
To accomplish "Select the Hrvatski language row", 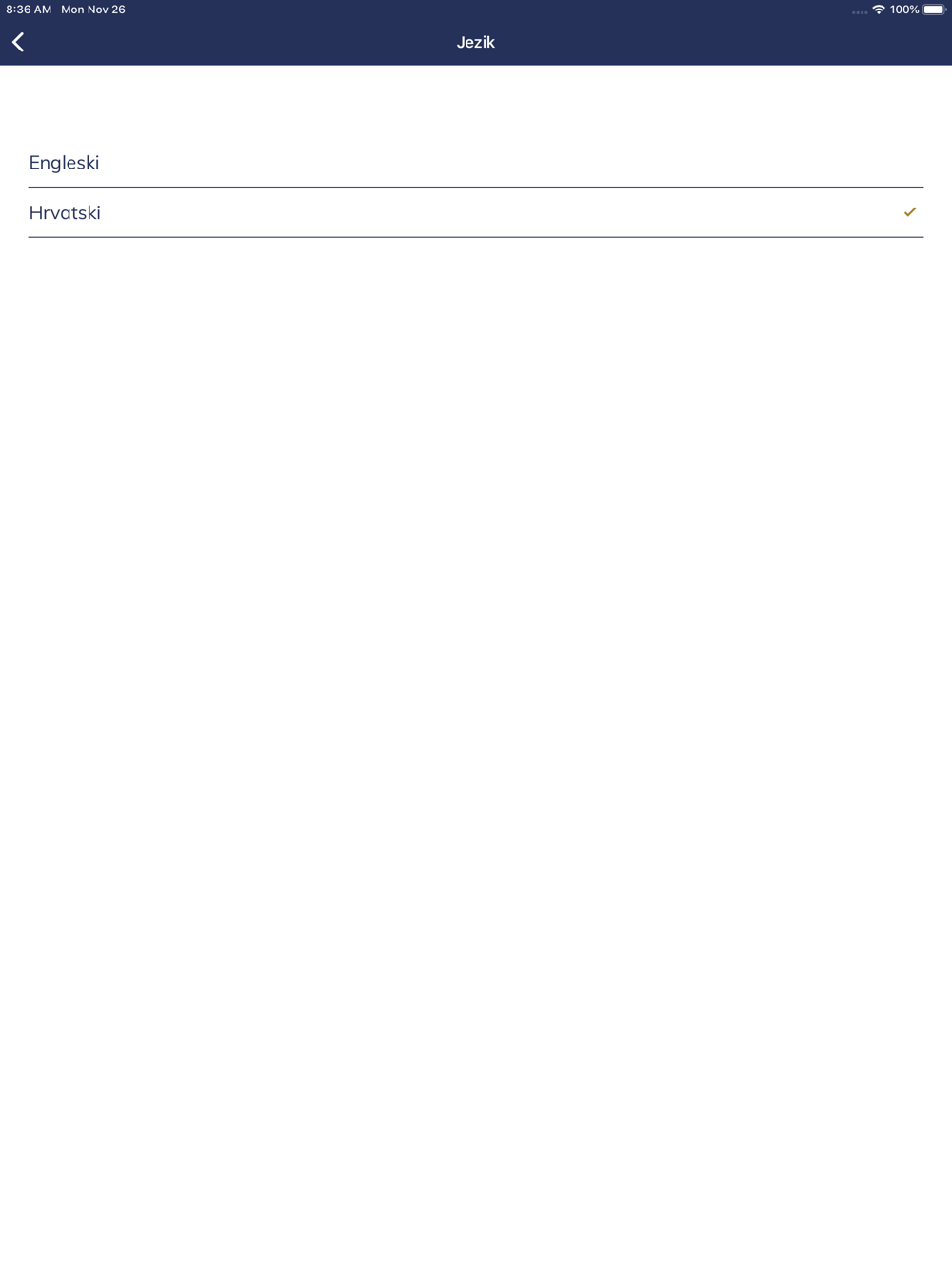I will point(476,212).
